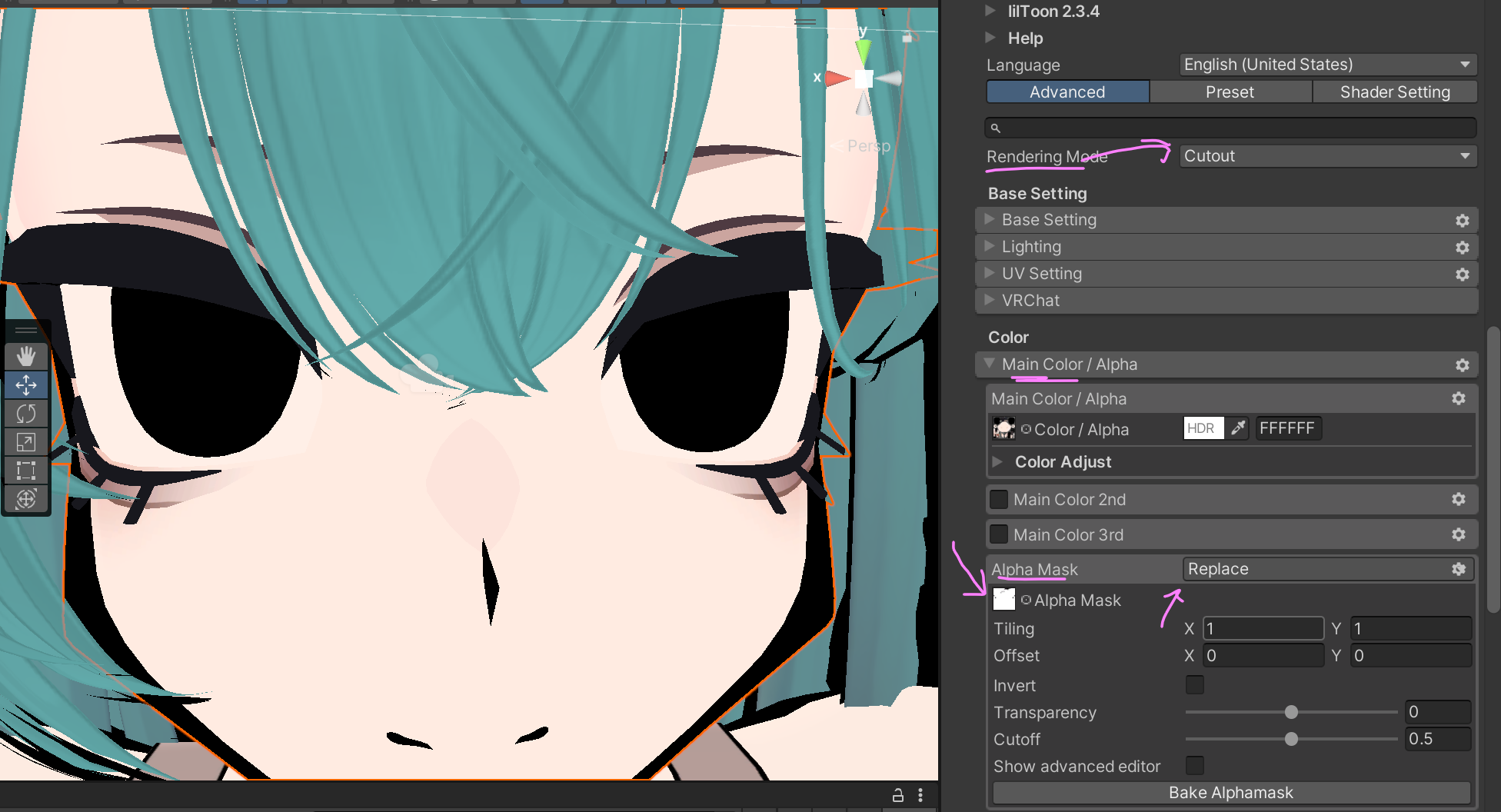Click the FFFFFF hex color field
The width and height of the screenshot is (1501, 812).
tap(1289, 428)
